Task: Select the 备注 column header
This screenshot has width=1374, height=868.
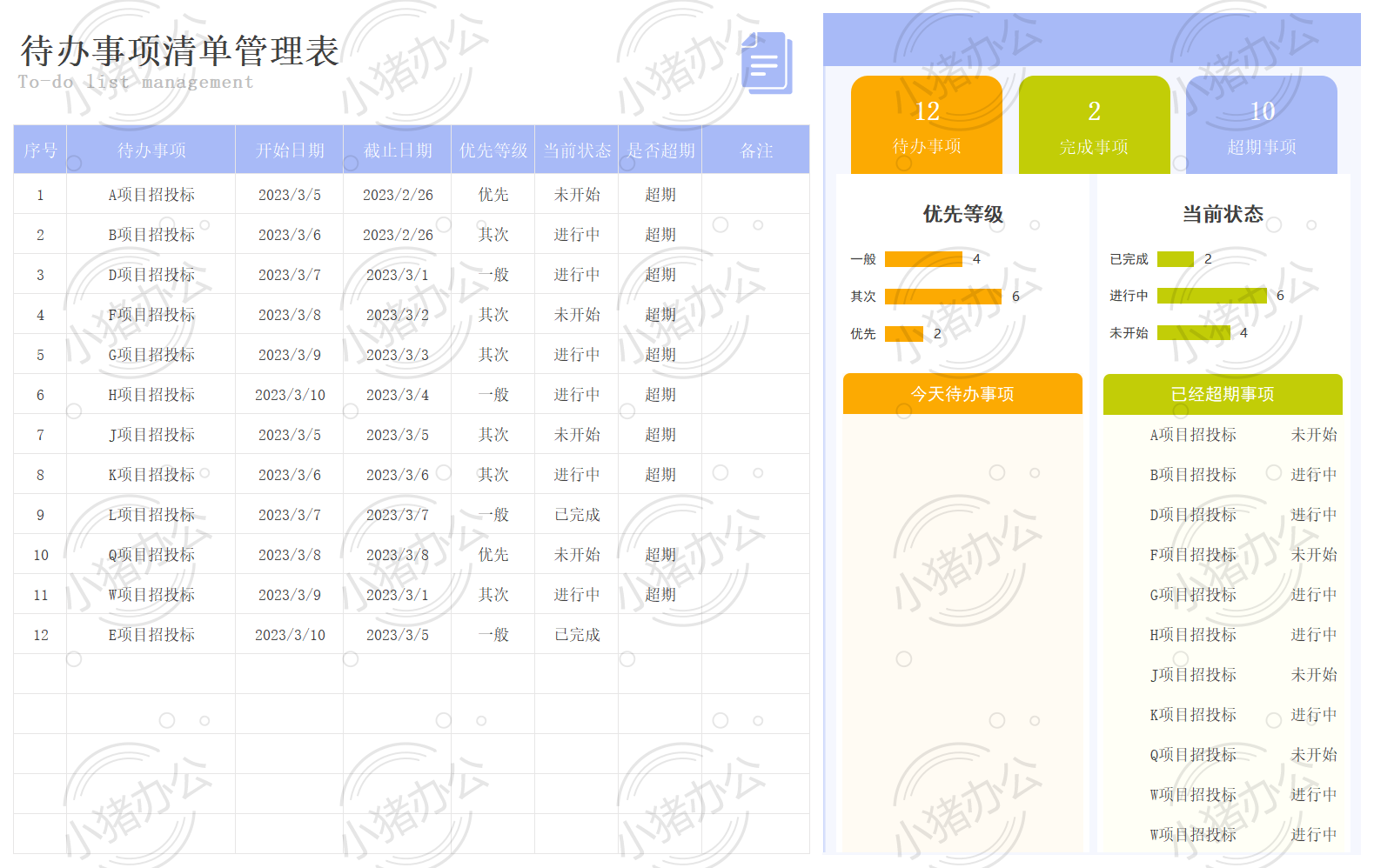Action: point(756,150)
